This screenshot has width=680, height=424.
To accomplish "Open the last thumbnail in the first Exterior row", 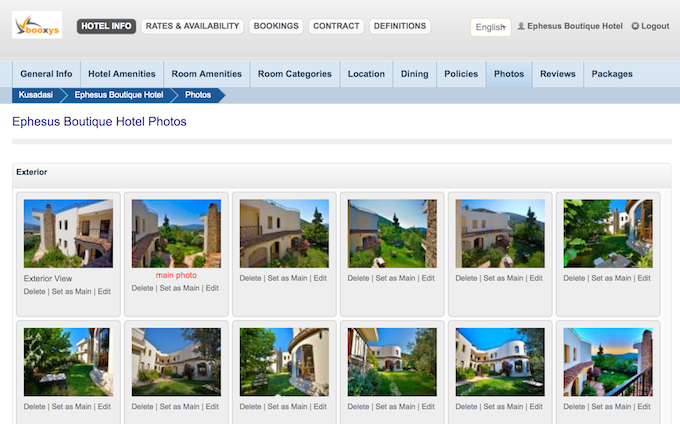I will 608,233.
